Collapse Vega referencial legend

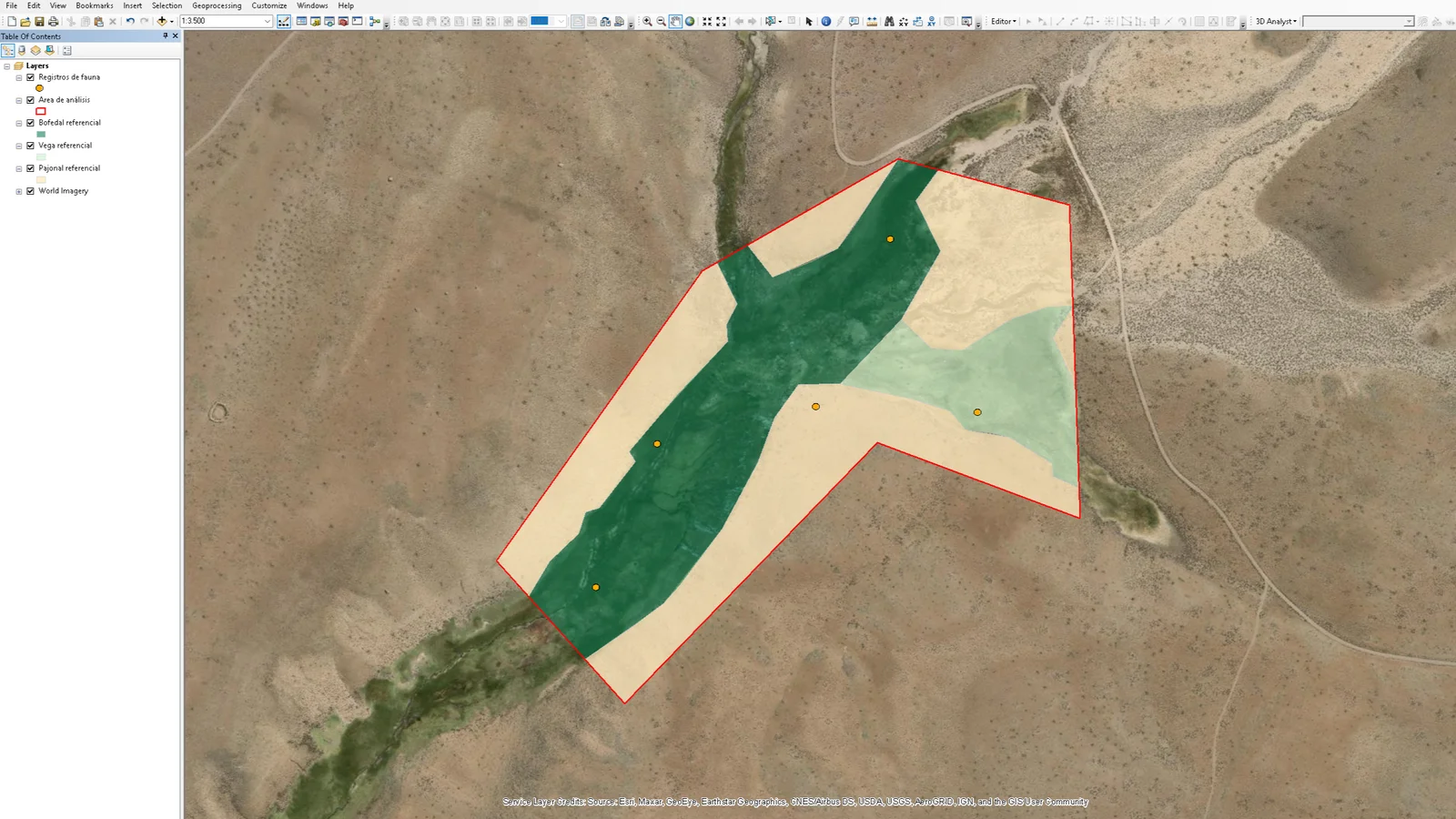pyautogui.click(x=19, y=146)
